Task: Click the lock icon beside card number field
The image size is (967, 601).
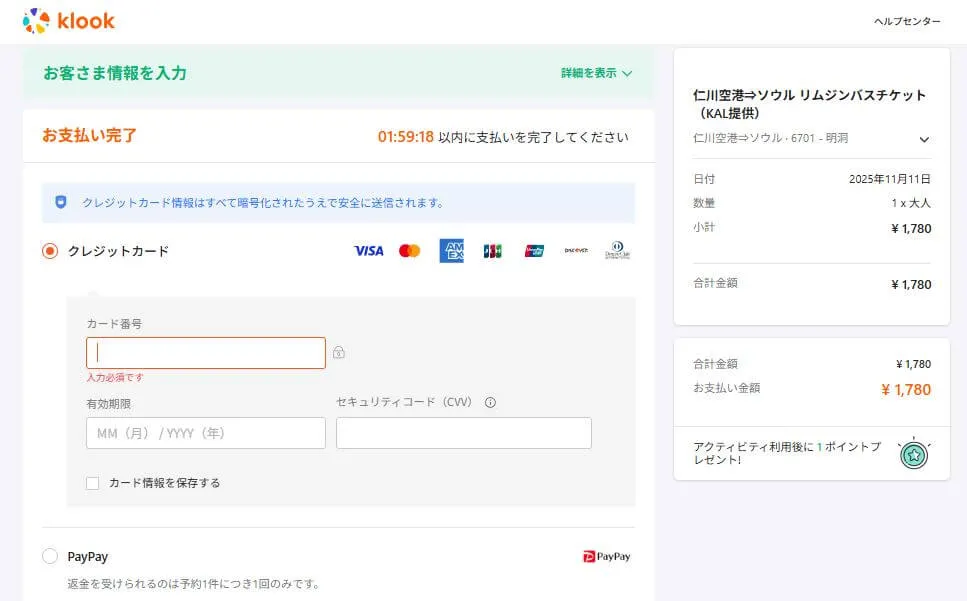Action: pos(339,353)
